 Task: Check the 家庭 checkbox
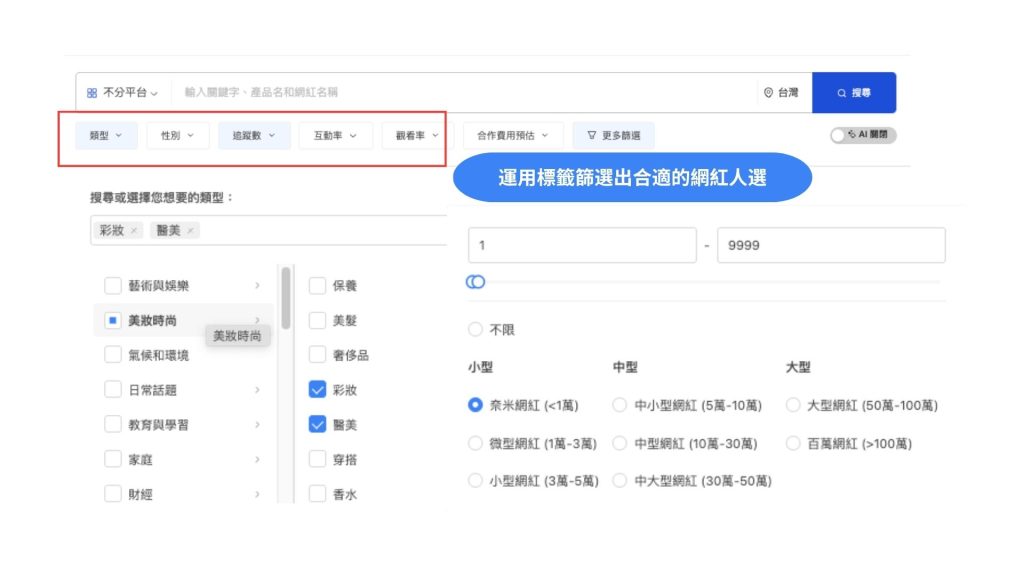click(113, 459)
